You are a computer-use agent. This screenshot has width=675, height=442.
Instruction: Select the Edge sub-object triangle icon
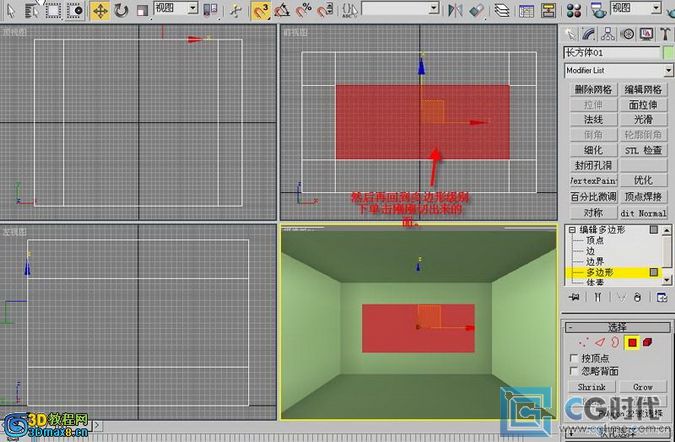click(x=600, y=343)
